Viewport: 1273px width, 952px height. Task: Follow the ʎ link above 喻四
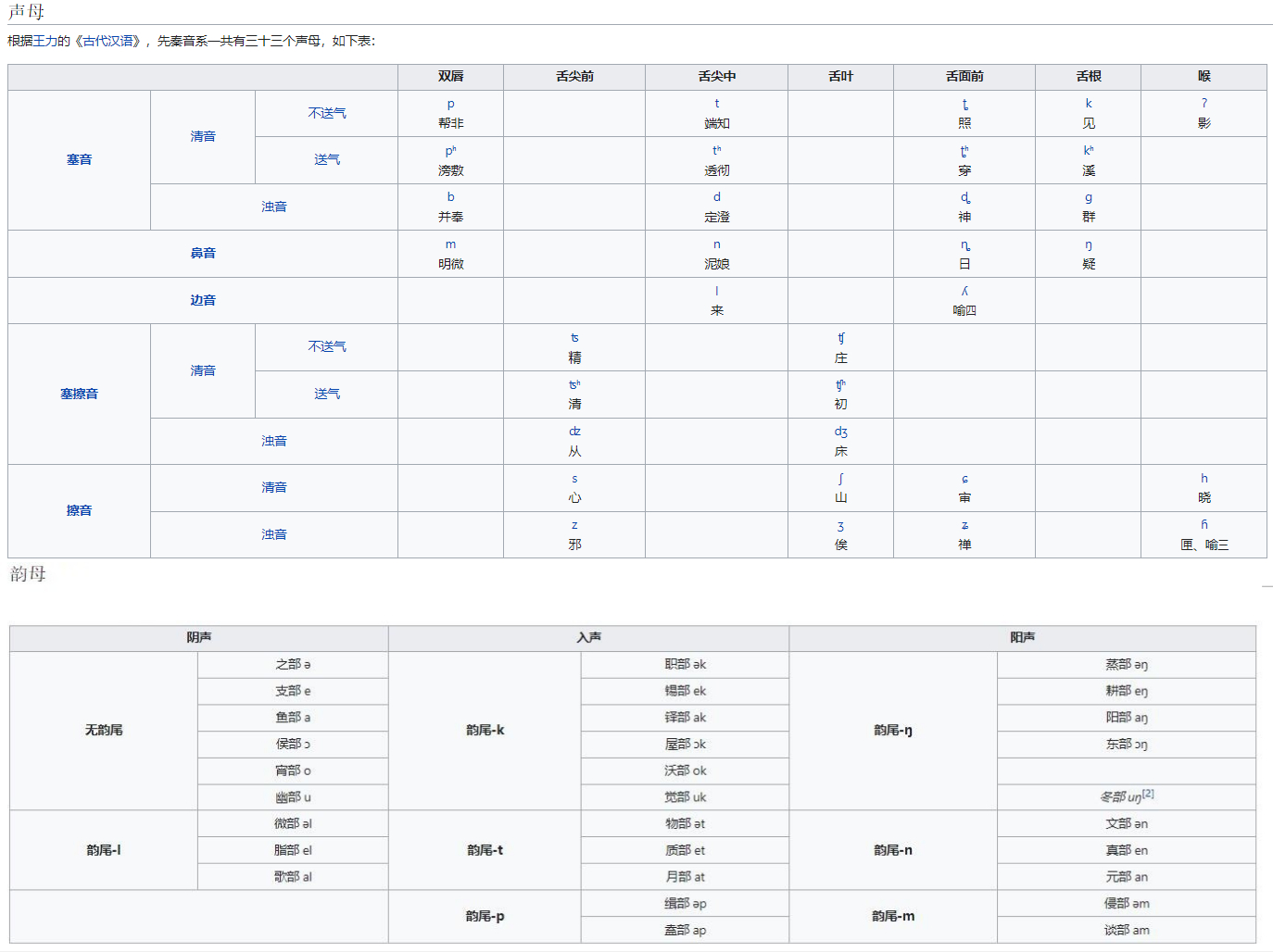click(x=964, y=291)
